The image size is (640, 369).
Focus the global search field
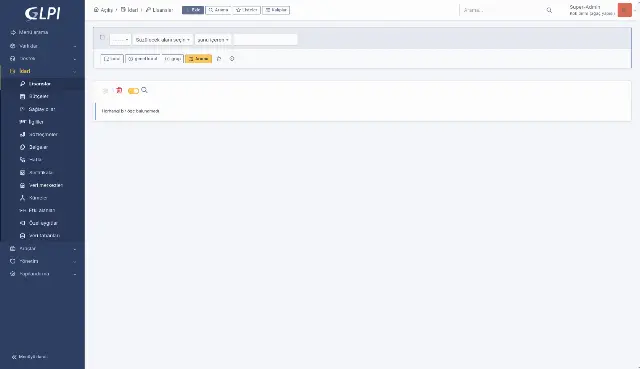click(502, 10)
